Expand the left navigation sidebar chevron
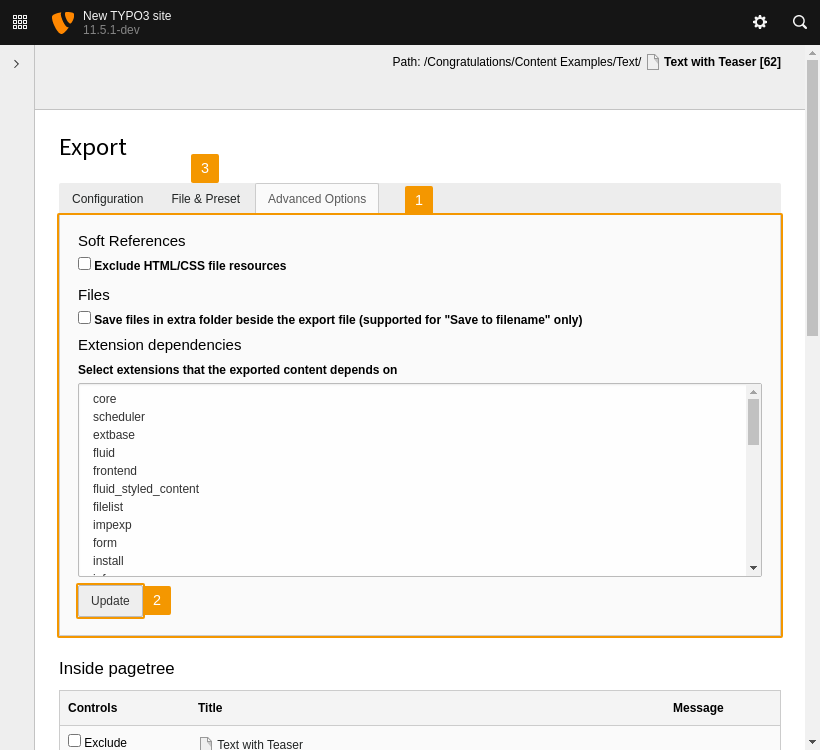This screenshot has height=750, width=820. [16, 62]
